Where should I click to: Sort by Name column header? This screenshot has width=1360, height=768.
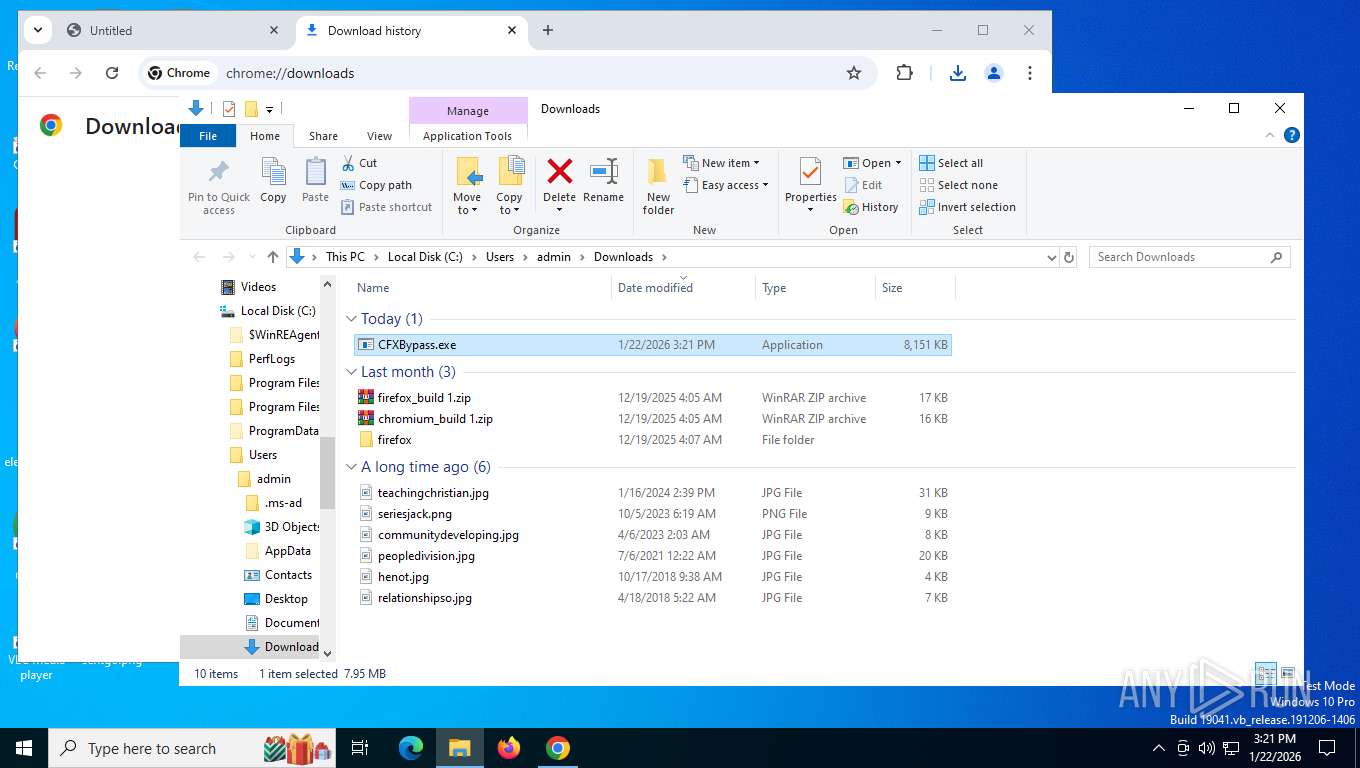[x=481, y=288]
